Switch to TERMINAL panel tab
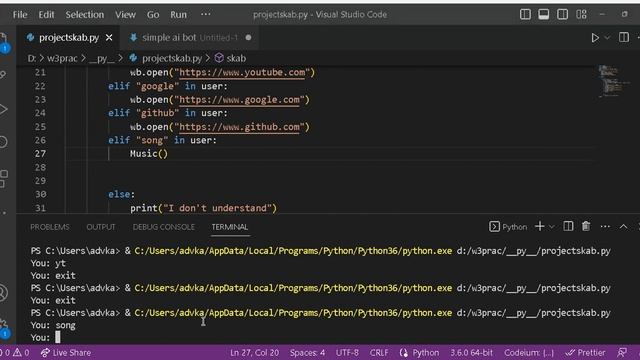 click(230, 227)
